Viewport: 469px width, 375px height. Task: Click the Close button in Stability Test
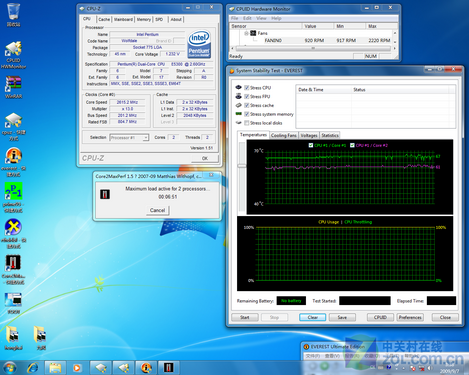[445, 317]
